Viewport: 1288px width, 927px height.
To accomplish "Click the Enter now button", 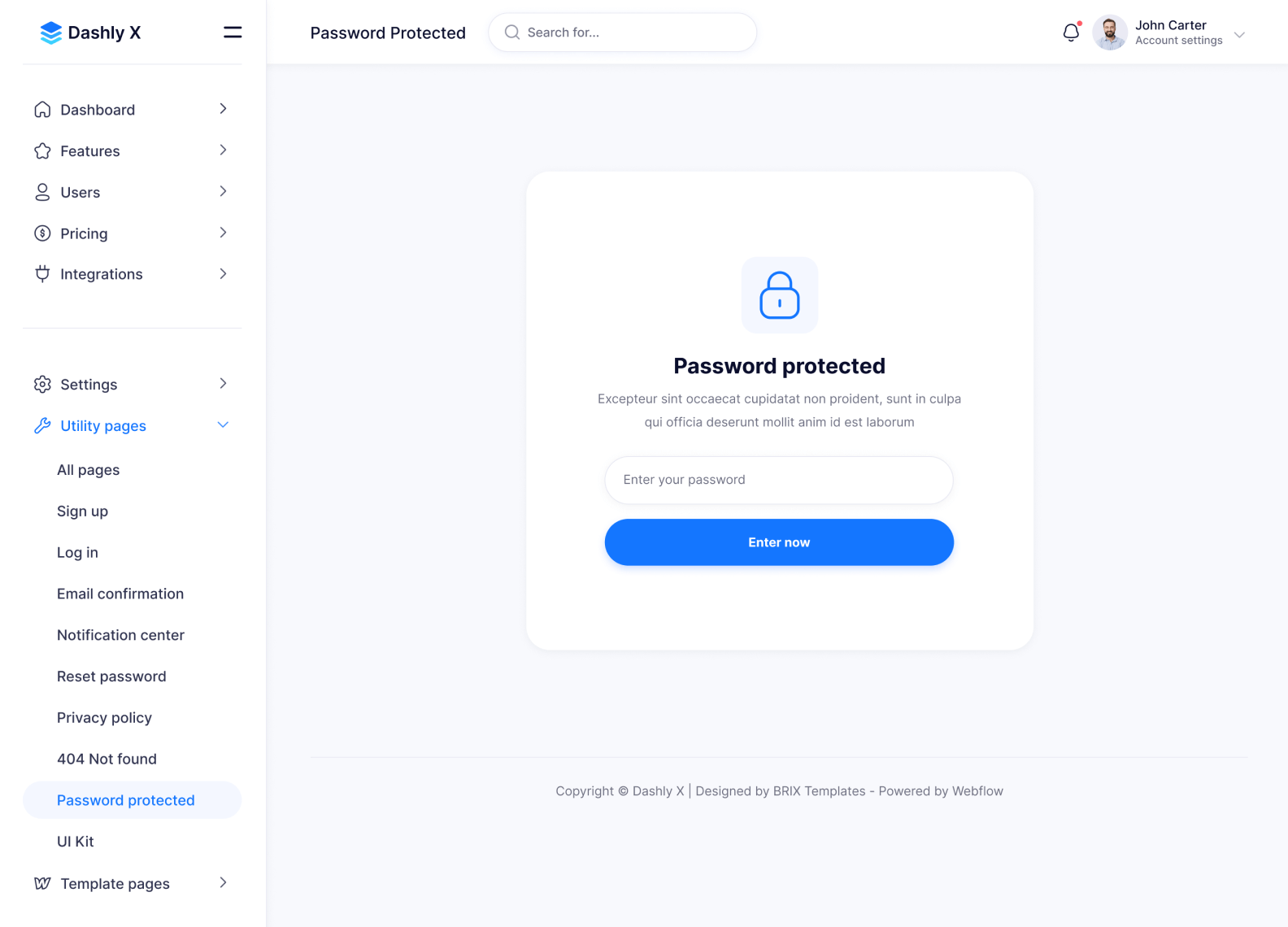I will (779, 542).
